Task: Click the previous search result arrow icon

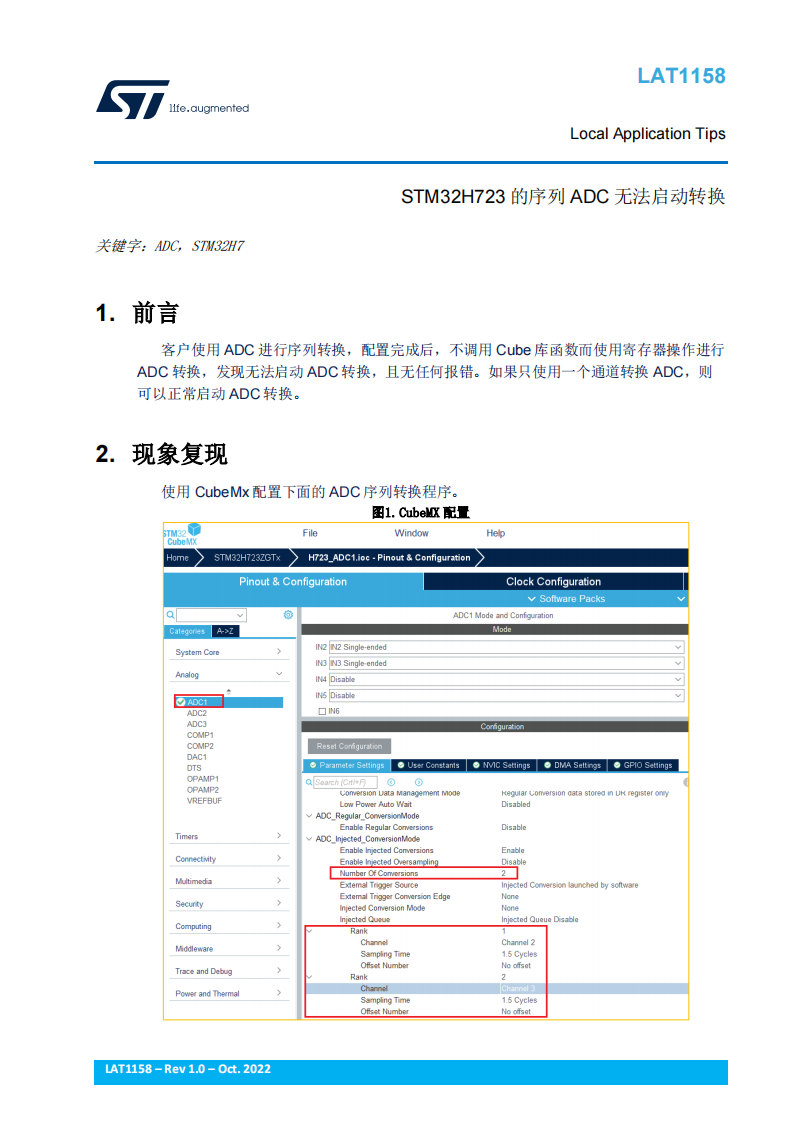Action: (x=391, y=782)
